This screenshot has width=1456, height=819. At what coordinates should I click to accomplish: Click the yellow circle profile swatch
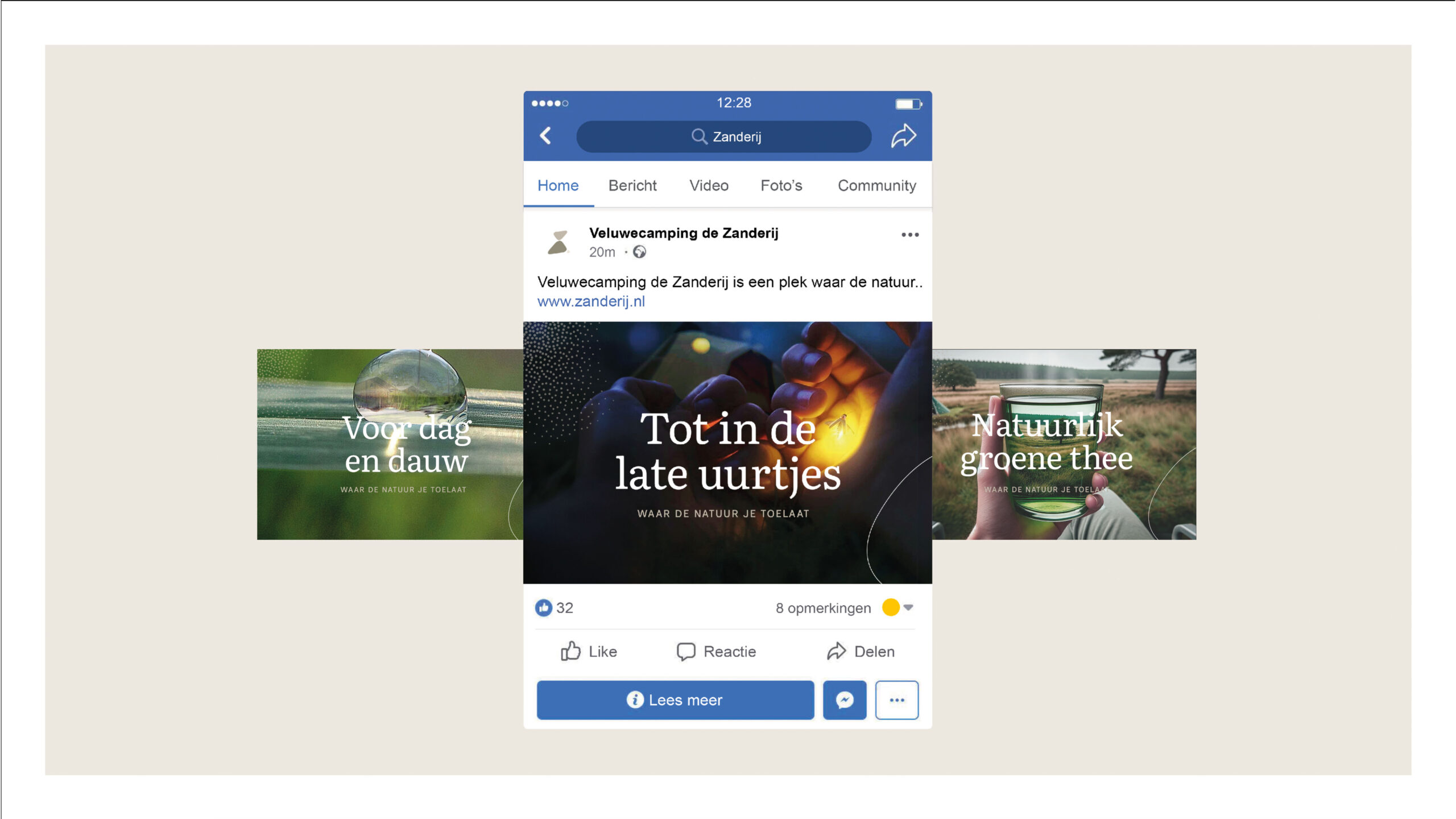[891, 607]
